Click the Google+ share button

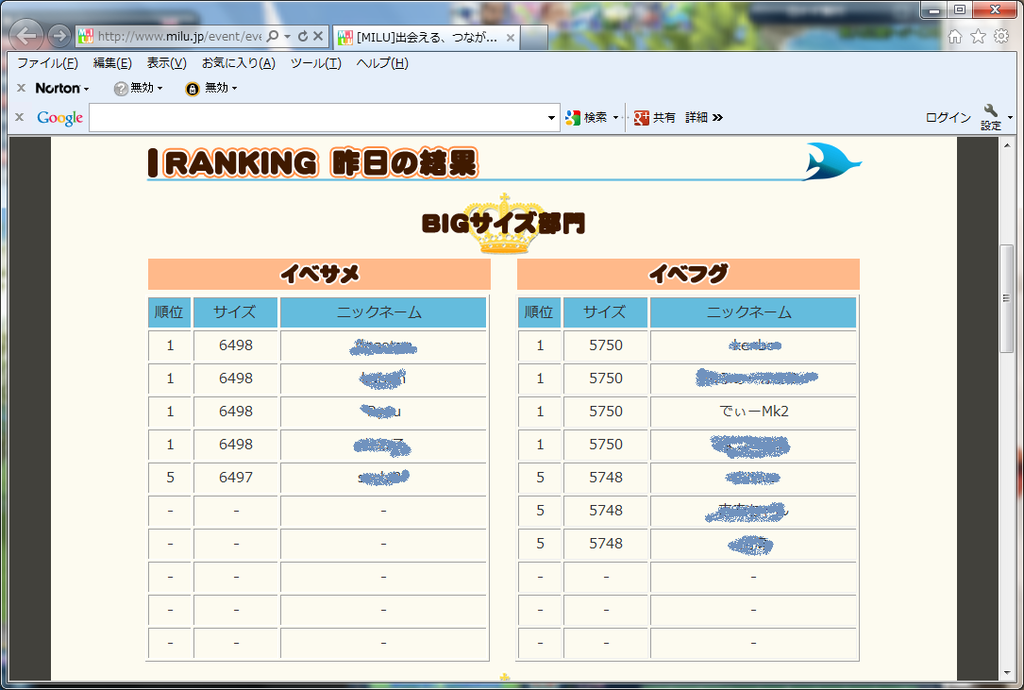pyautogui.click(x=655, y=117)
